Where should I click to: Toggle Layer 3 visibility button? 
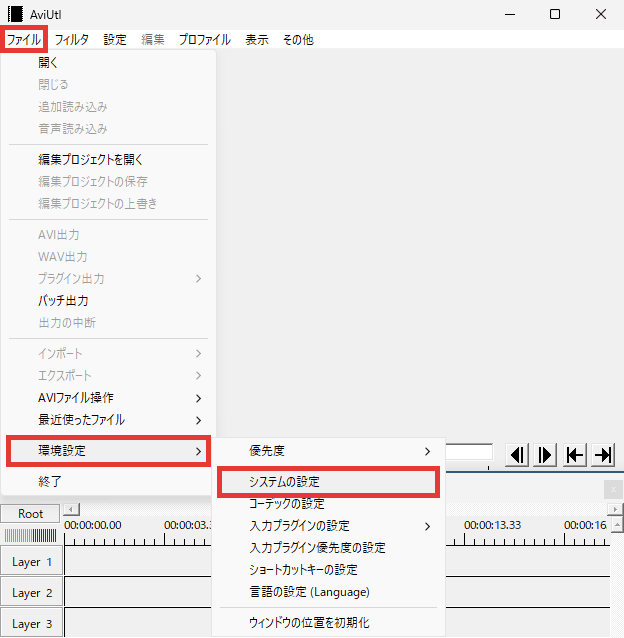click(32, 624)
